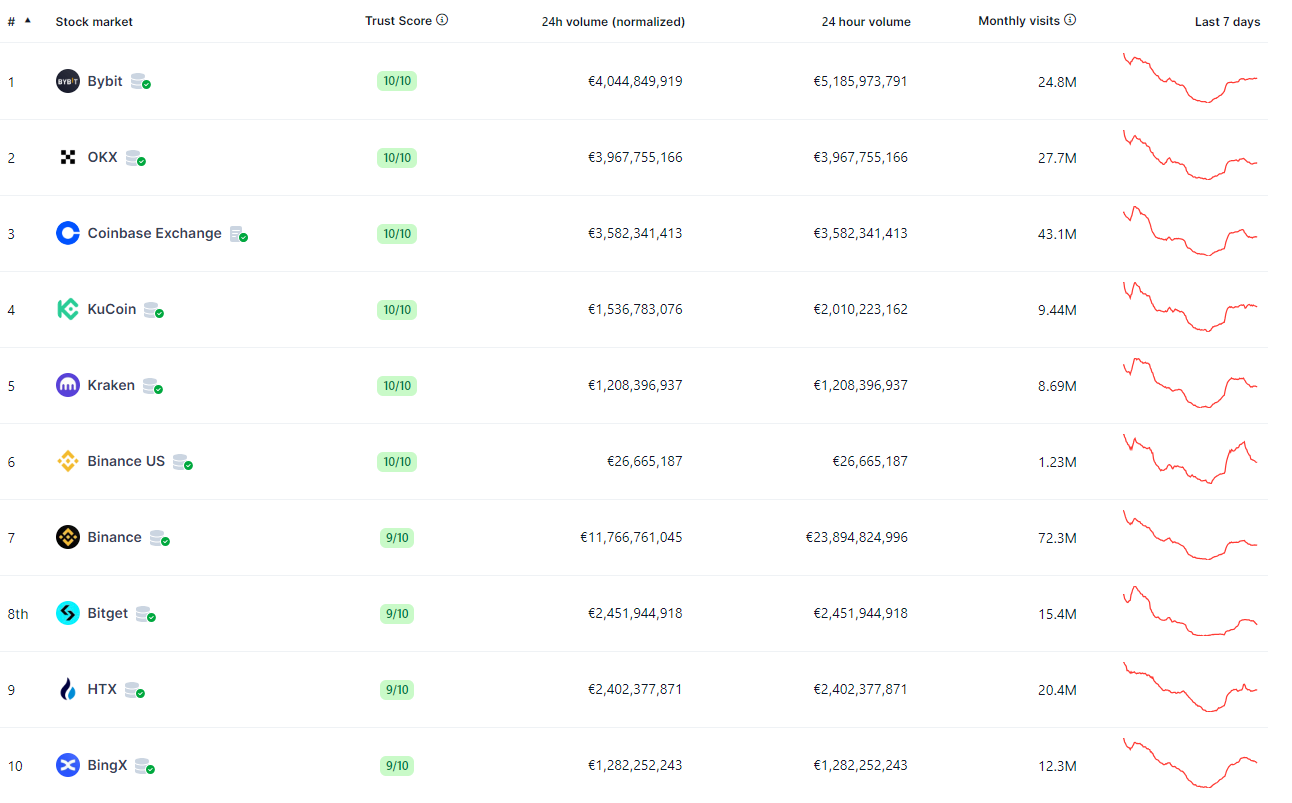Open the Binance US exchange link
The height and width of the screenshot is (803, 1292).
[126, 461]
